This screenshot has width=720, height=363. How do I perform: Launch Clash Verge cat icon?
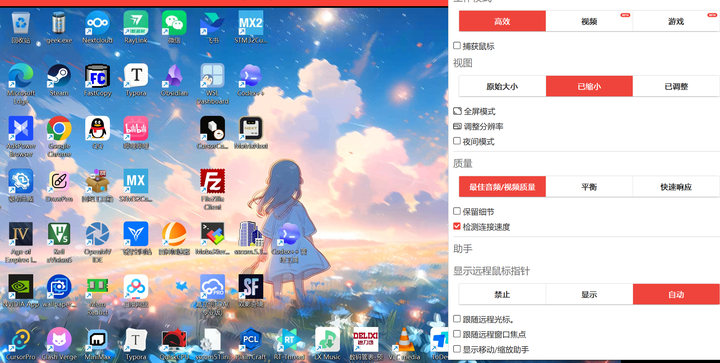pyautogui.click(x=59, y=340)
